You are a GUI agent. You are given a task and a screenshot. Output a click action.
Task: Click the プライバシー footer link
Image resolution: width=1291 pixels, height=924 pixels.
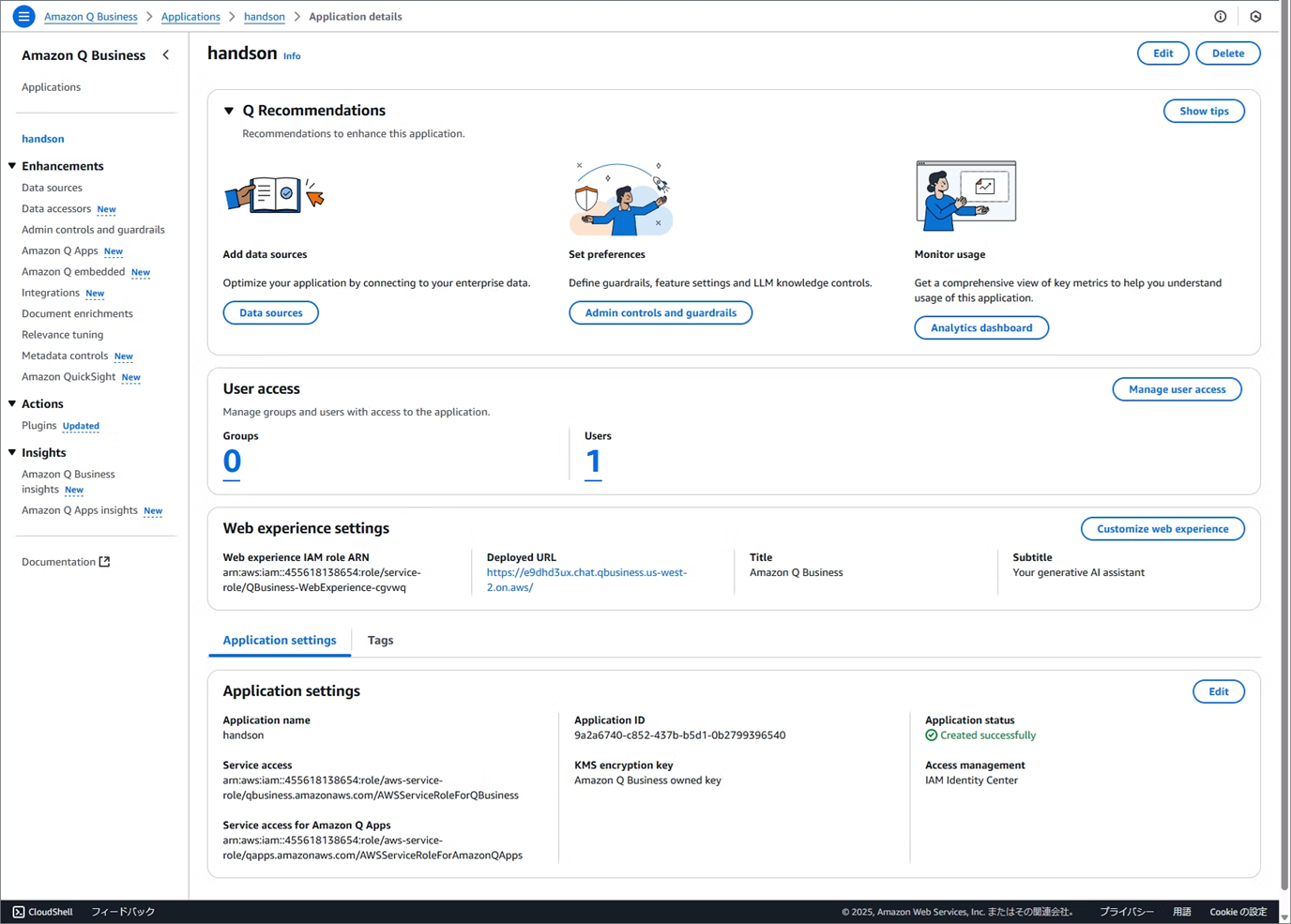click(x=1127, y=912)
